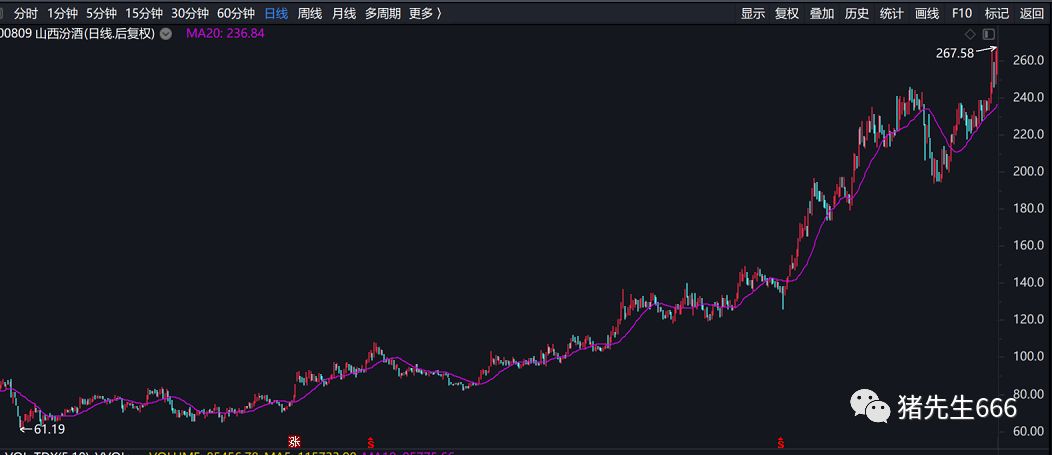Select the 1分钟 period
This screenshot has height=455, width=1052.
pyautogui.click(x=62, y=13)
